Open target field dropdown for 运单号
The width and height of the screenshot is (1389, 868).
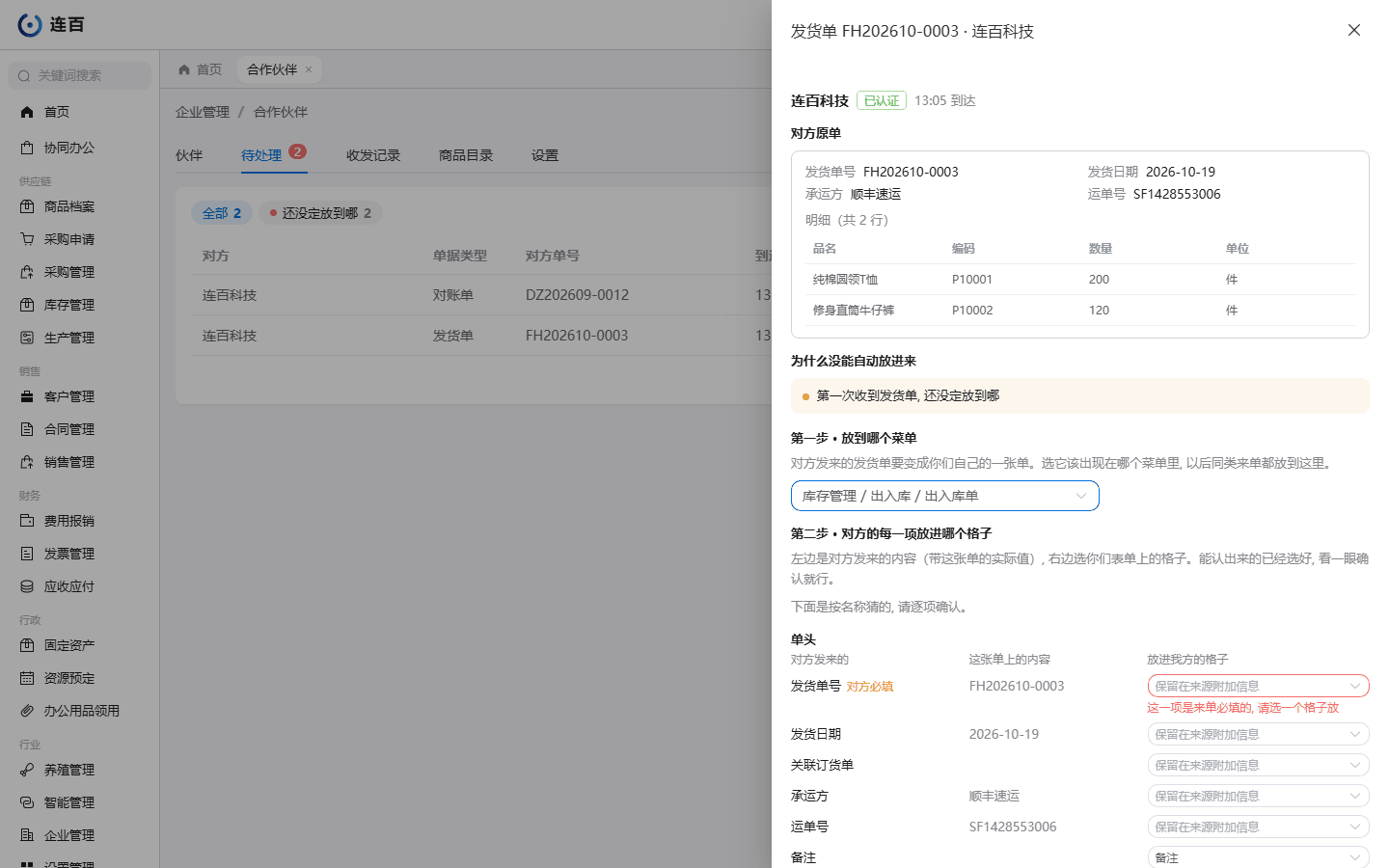tap(1259, 827)
